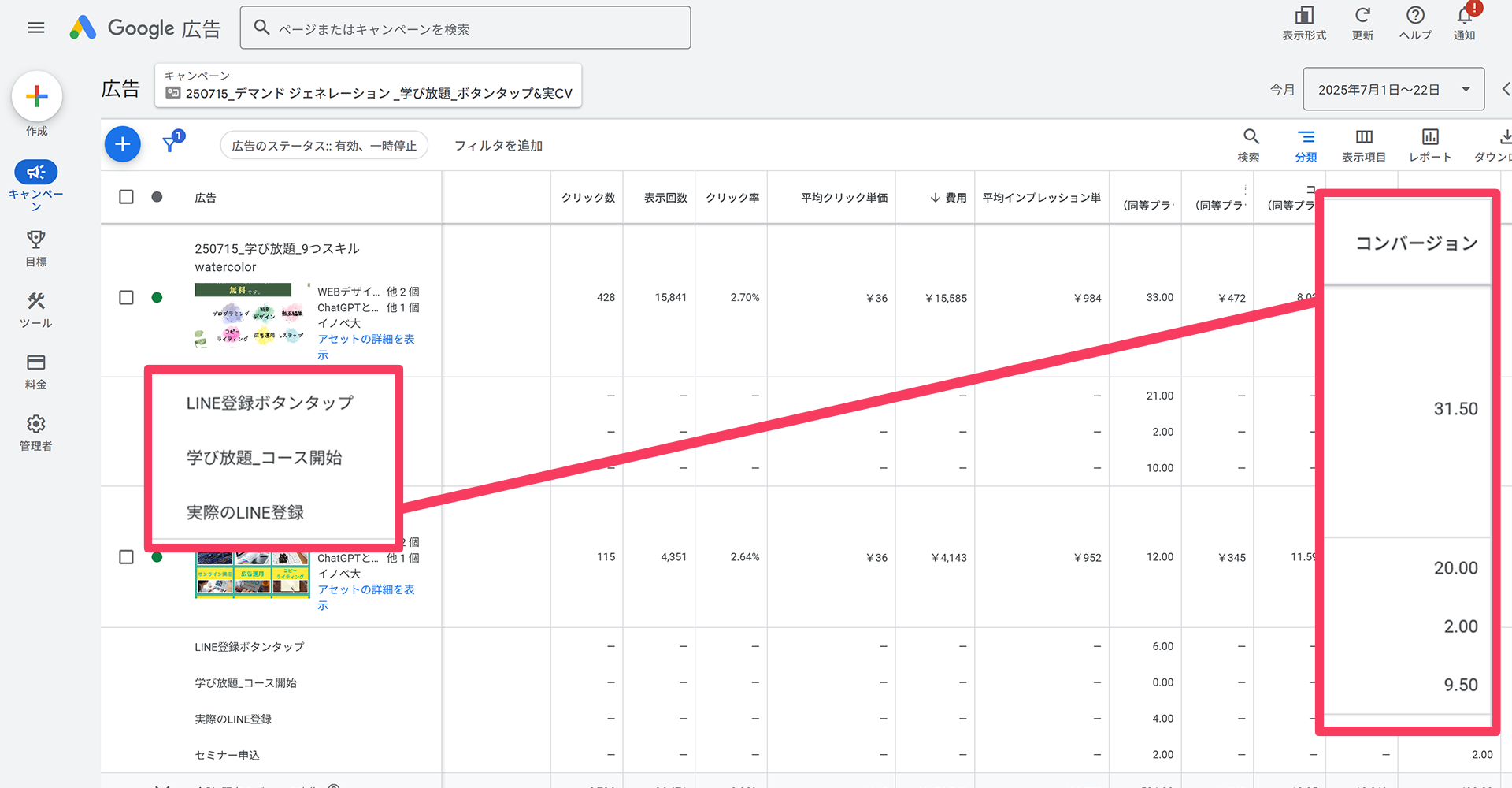The height and width of the screenshot is (788, 1512).
Task: Expand the 広告のステータス filter chip
Action: tap(324, 146)
